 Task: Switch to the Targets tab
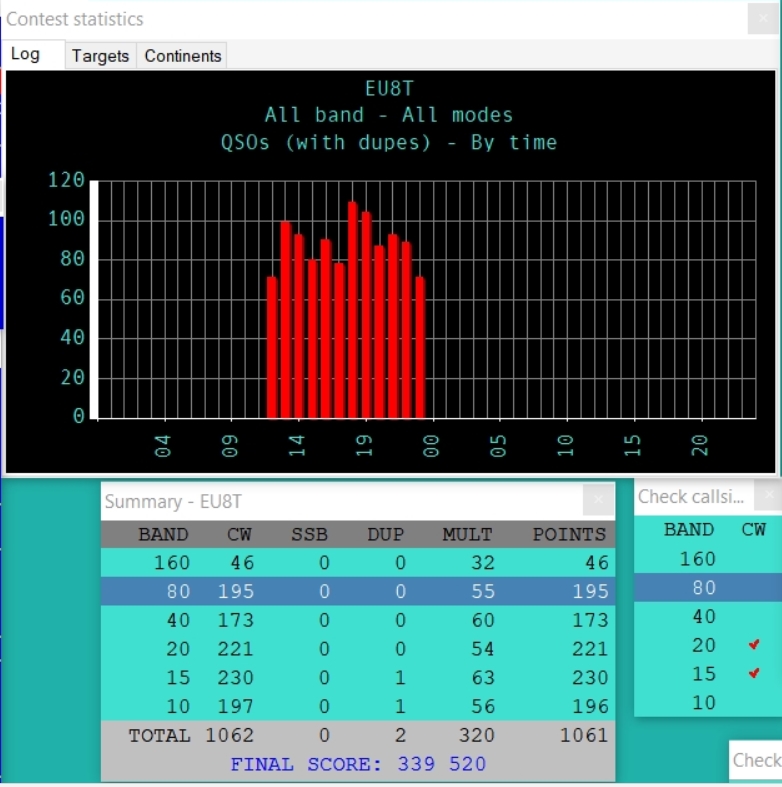pyautogui.click(x=100, y=56)
